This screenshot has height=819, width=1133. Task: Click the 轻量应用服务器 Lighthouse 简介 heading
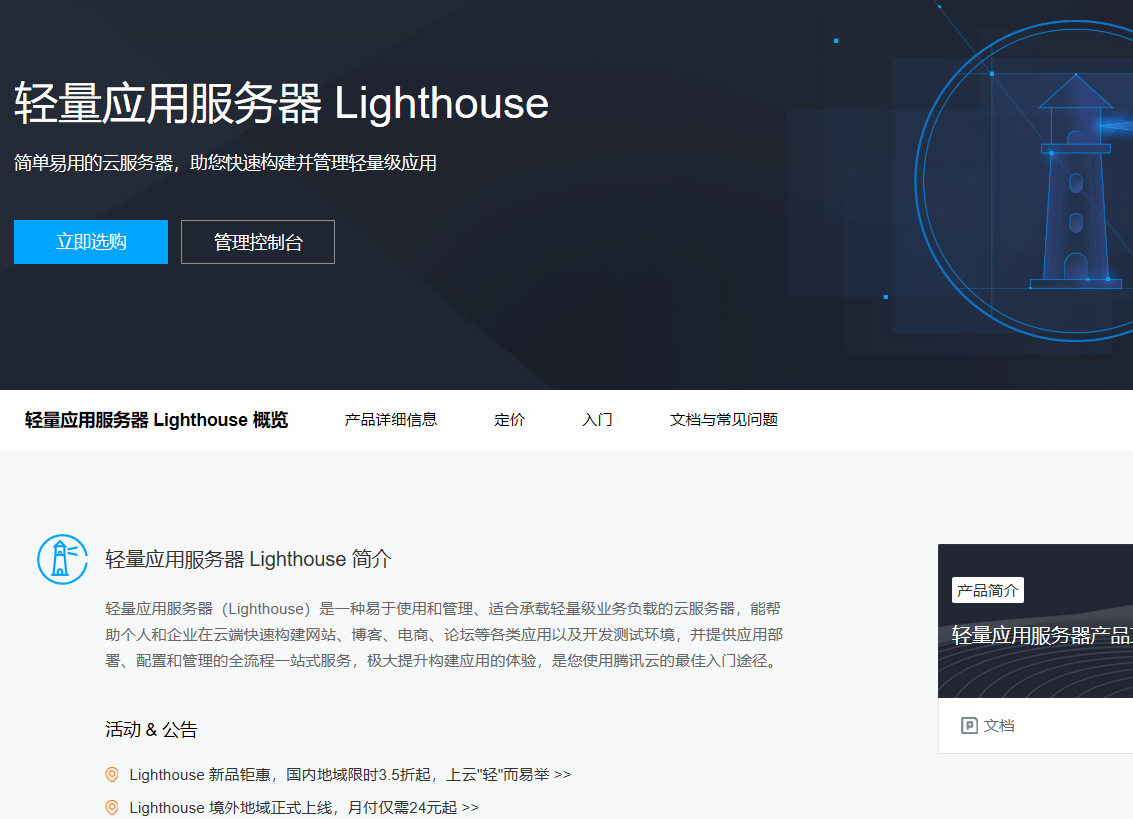point(249,559)
